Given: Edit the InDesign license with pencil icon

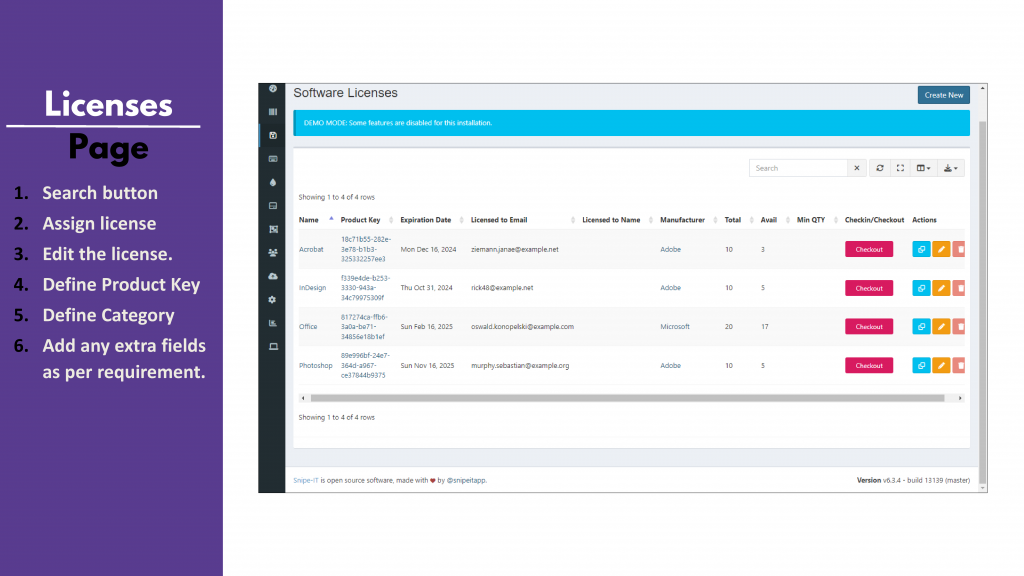Looking at the screenshot, I should (941, 288).
